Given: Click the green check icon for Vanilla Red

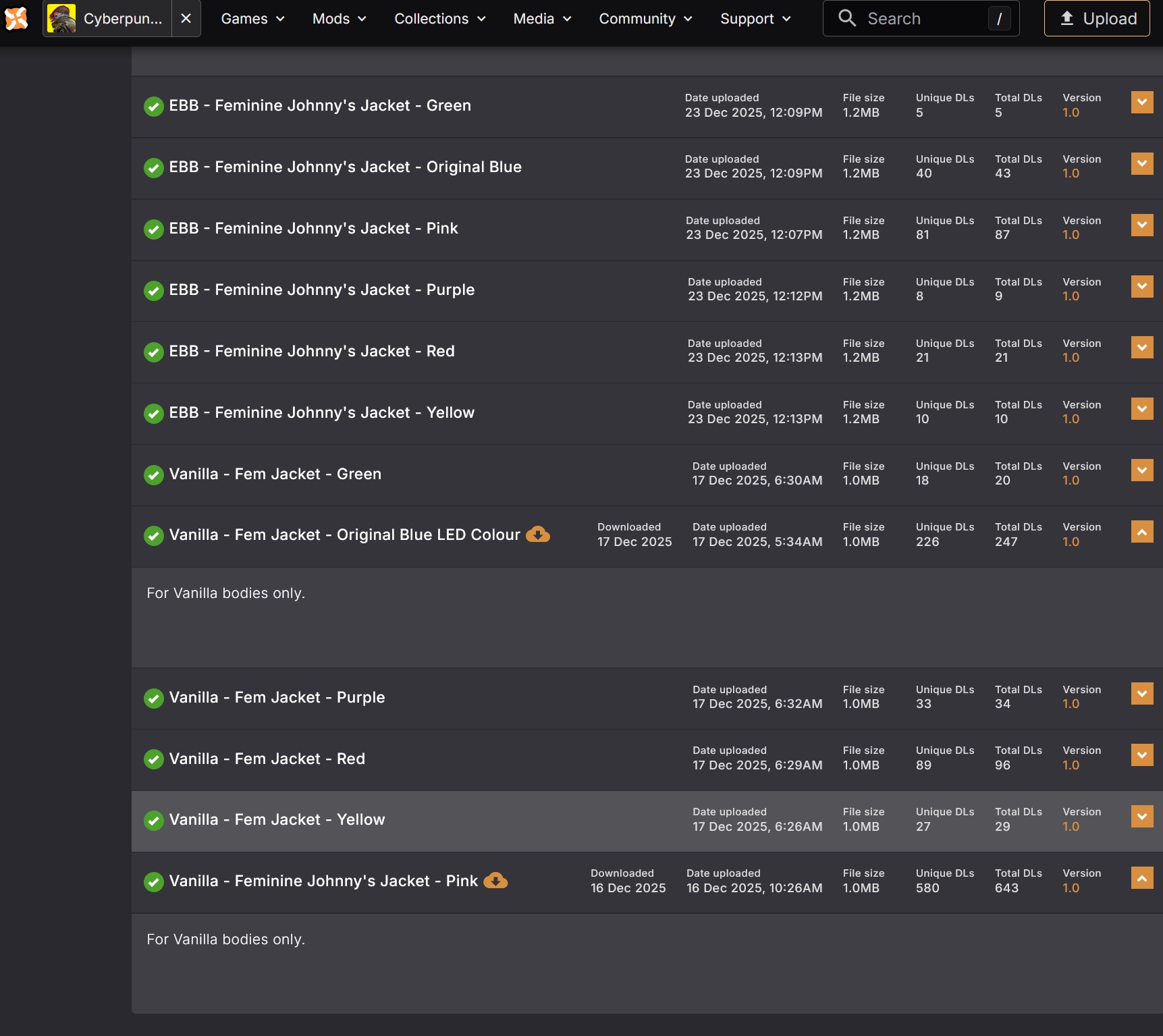Looking at the screenshot, I should [x=154, y=760].
